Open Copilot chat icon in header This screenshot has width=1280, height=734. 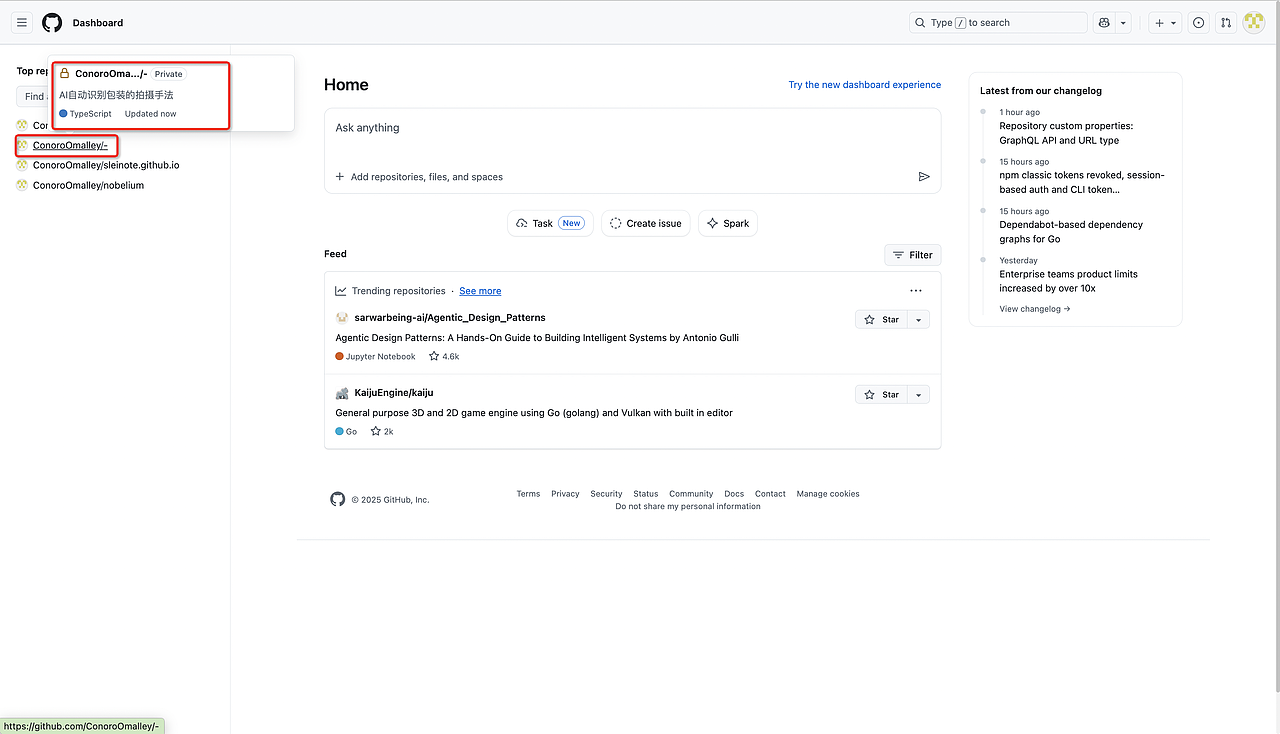coord(1104,22)
